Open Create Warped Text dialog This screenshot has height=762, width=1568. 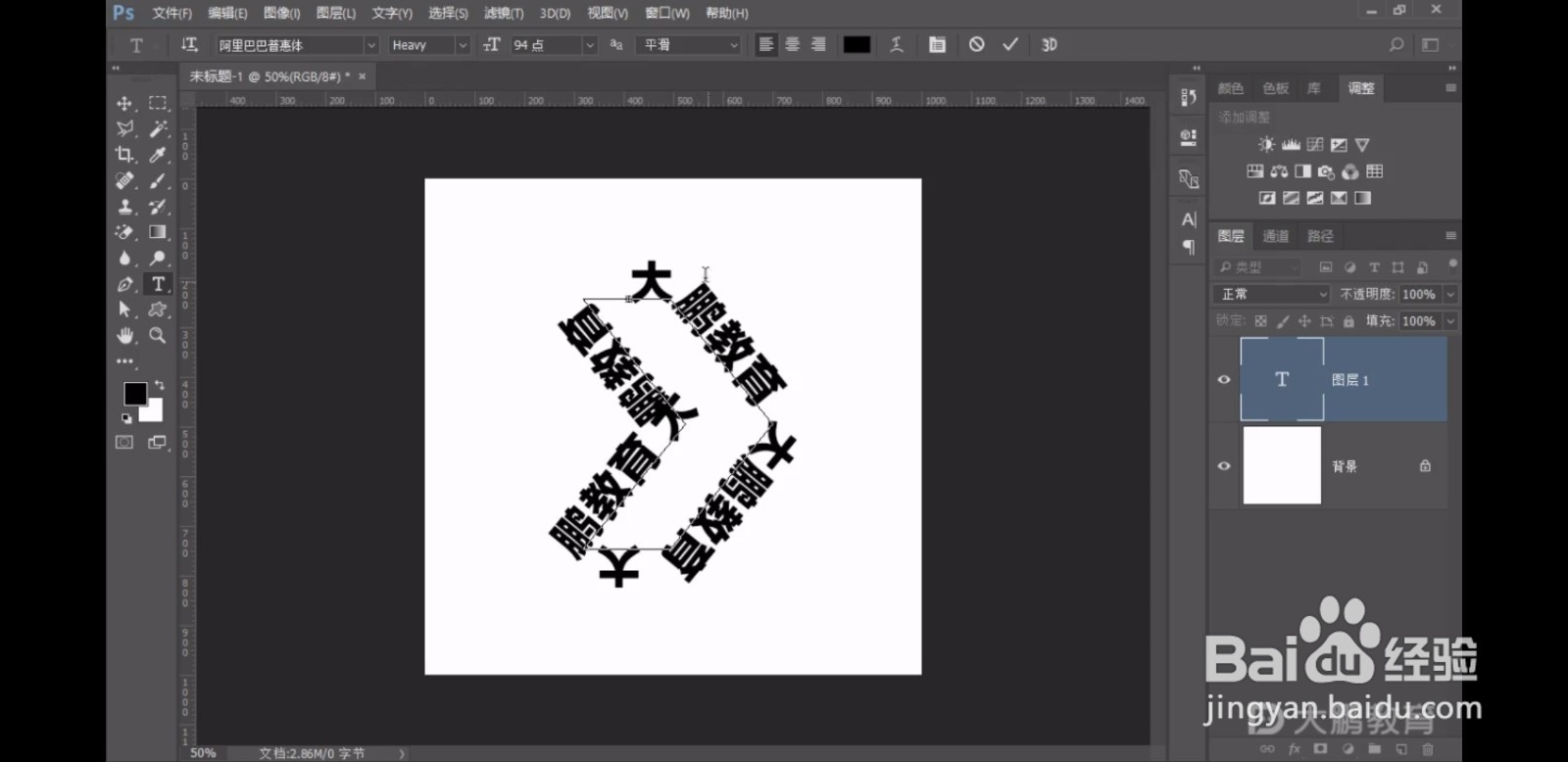(x=896, y=45)
